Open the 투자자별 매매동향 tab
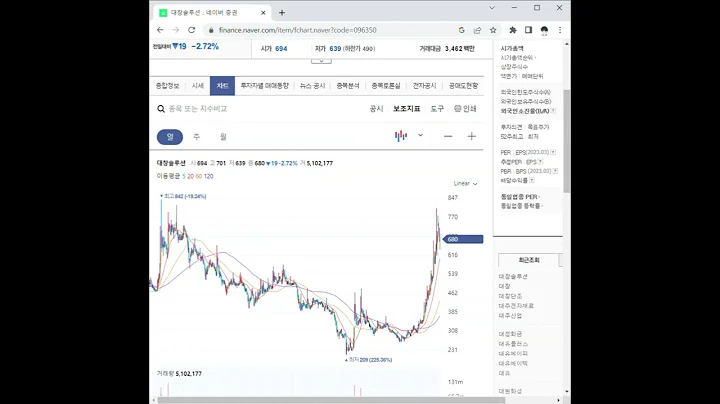Screen dimensions: 720x404 click(x=264, y=86)
